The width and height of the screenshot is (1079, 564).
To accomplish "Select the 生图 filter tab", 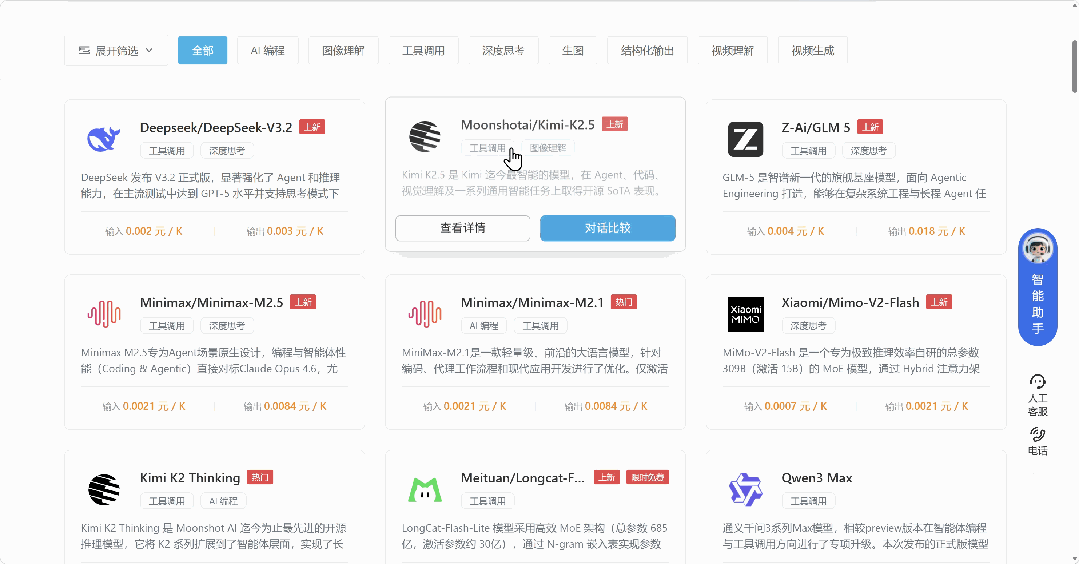I will click(x=573, y=50).
